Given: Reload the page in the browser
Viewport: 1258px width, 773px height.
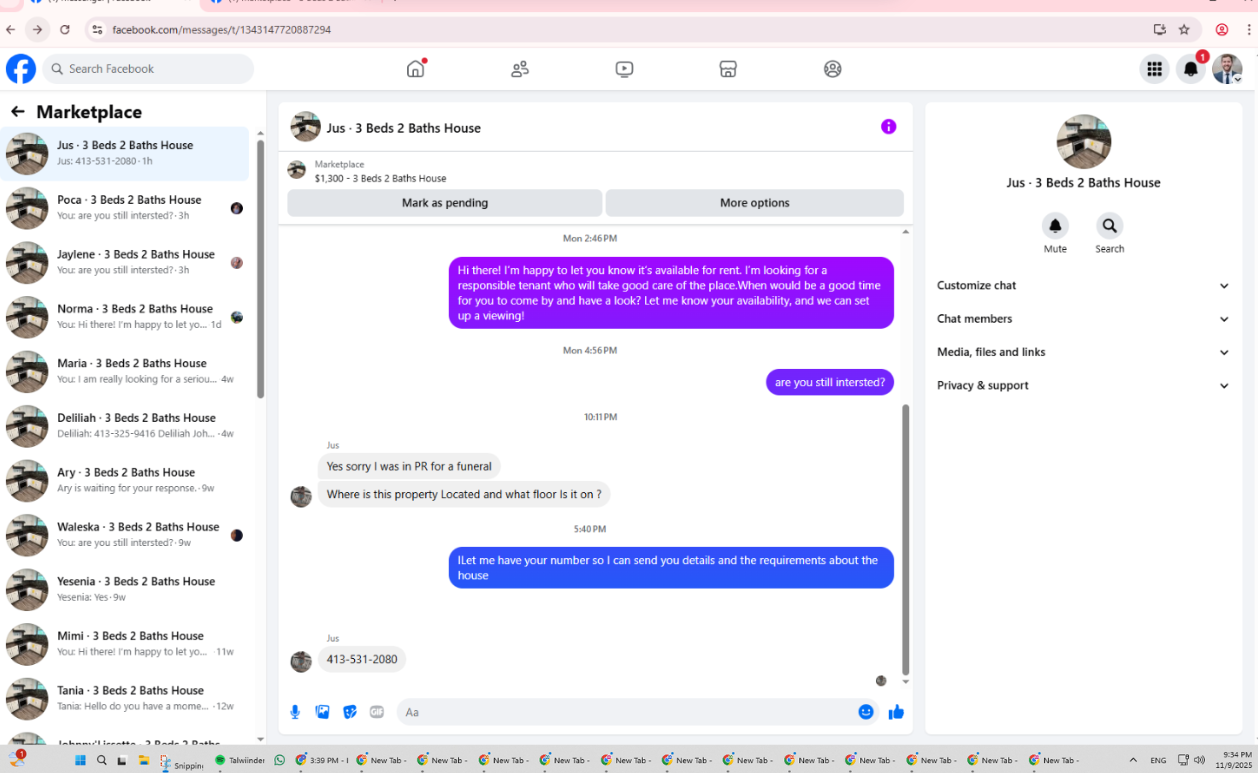Looking at the screenshot, I should pos(65,30).
